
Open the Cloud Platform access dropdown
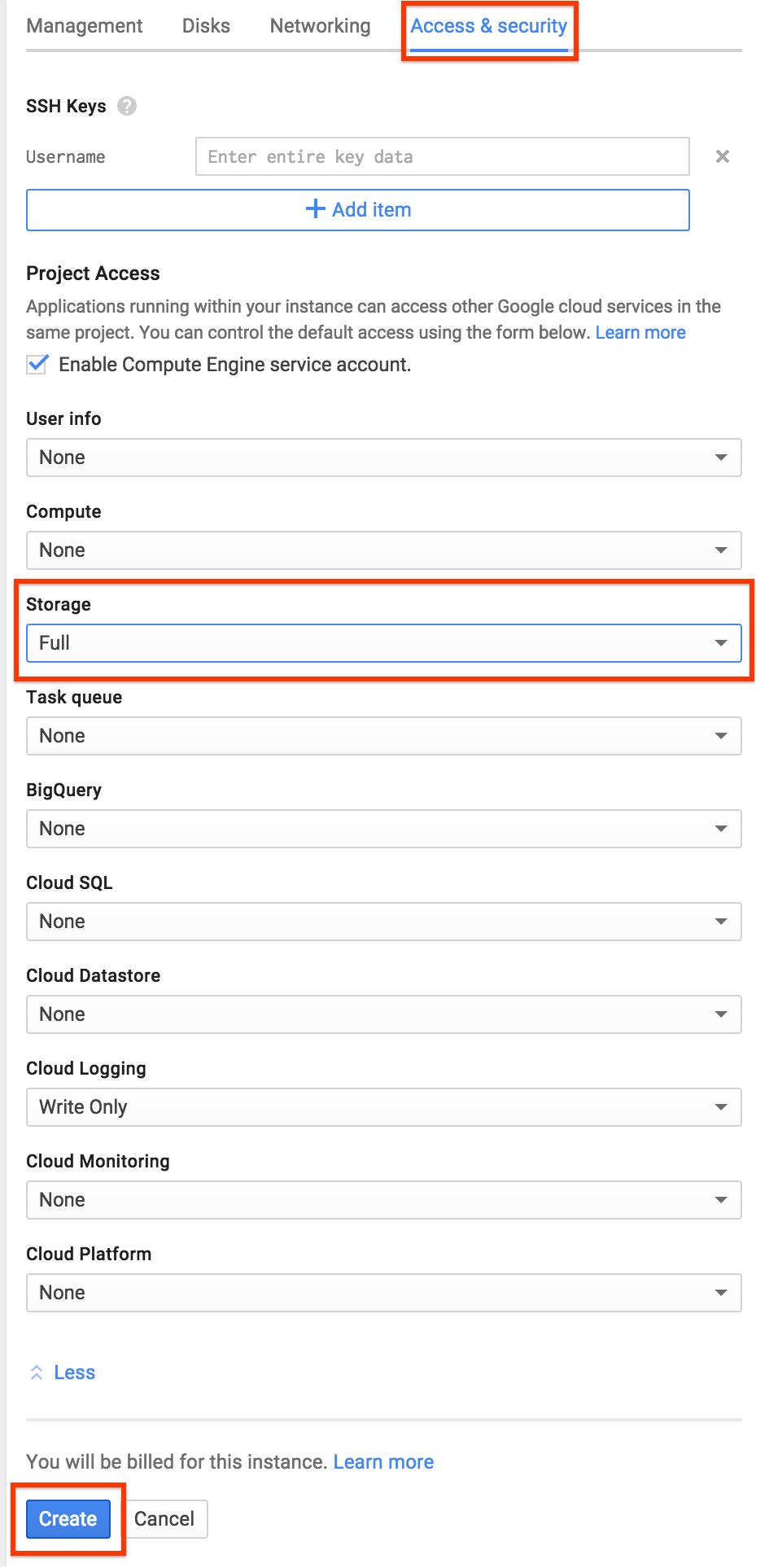pos(384,1293)
